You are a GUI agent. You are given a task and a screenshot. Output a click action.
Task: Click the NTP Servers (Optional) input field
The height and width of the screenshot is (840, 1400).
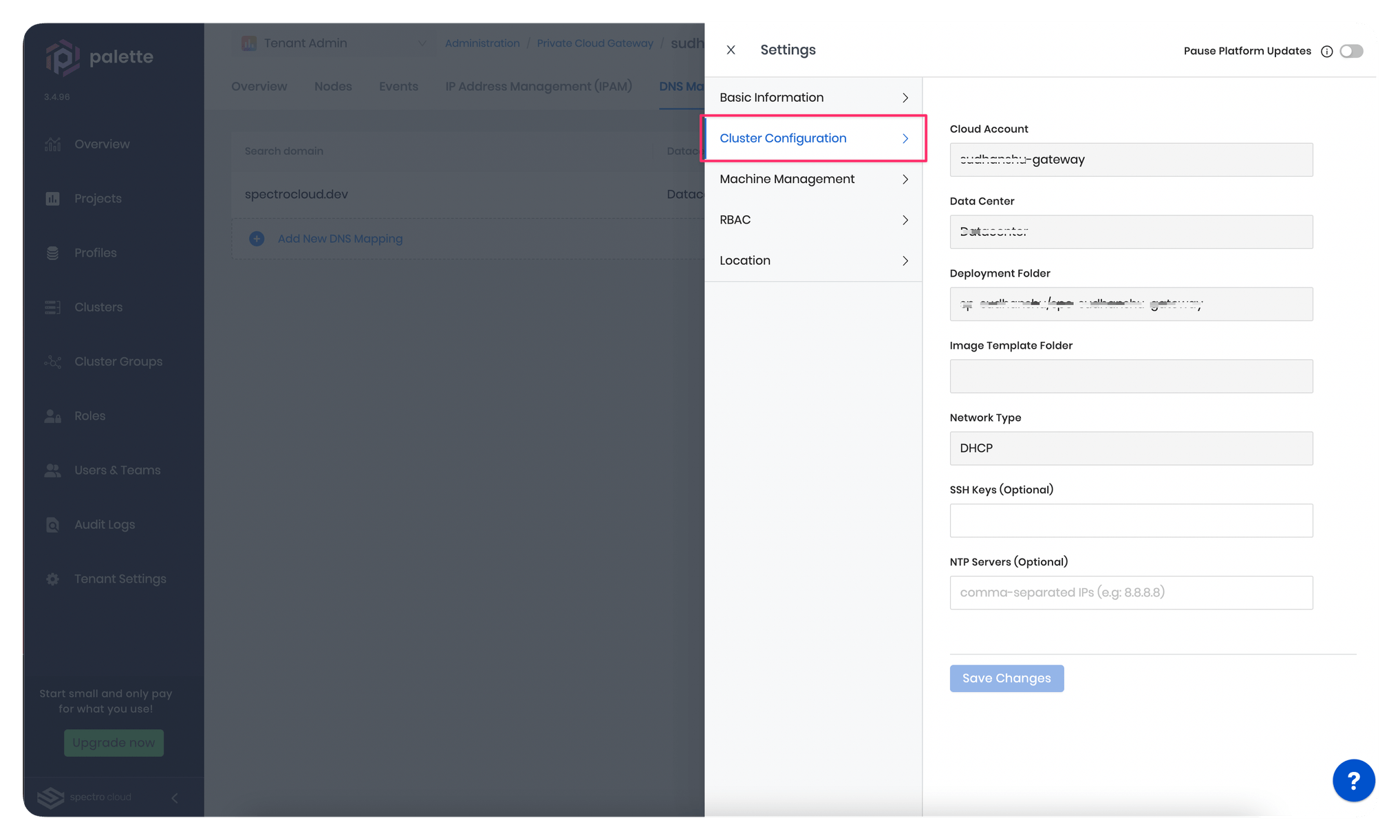click(1131, 593)
